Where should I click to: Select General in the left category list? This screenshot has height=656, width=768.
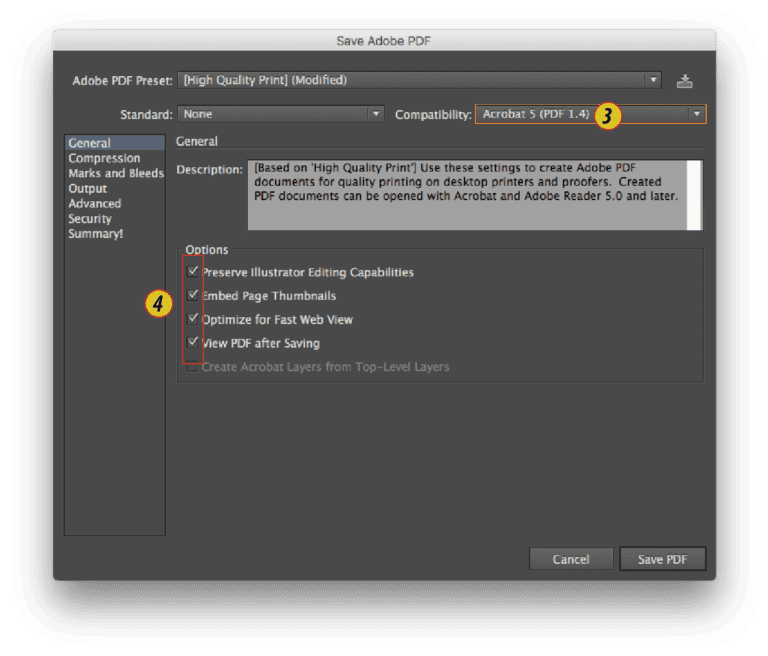[x=115, y=143]
